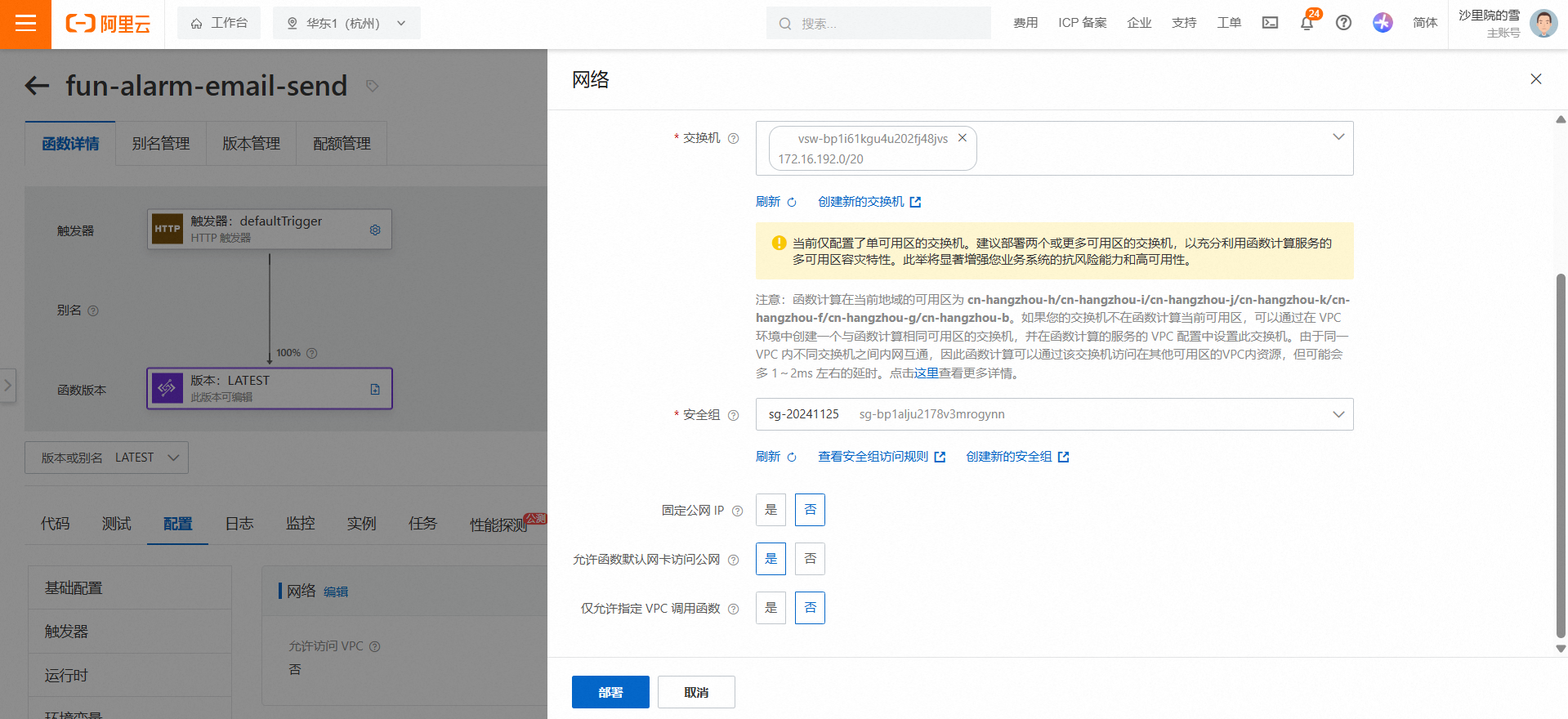The height and width of the screenshot is (719, 1568).
Task: Open 创建新的交换机 link
Action: (869, 202)
